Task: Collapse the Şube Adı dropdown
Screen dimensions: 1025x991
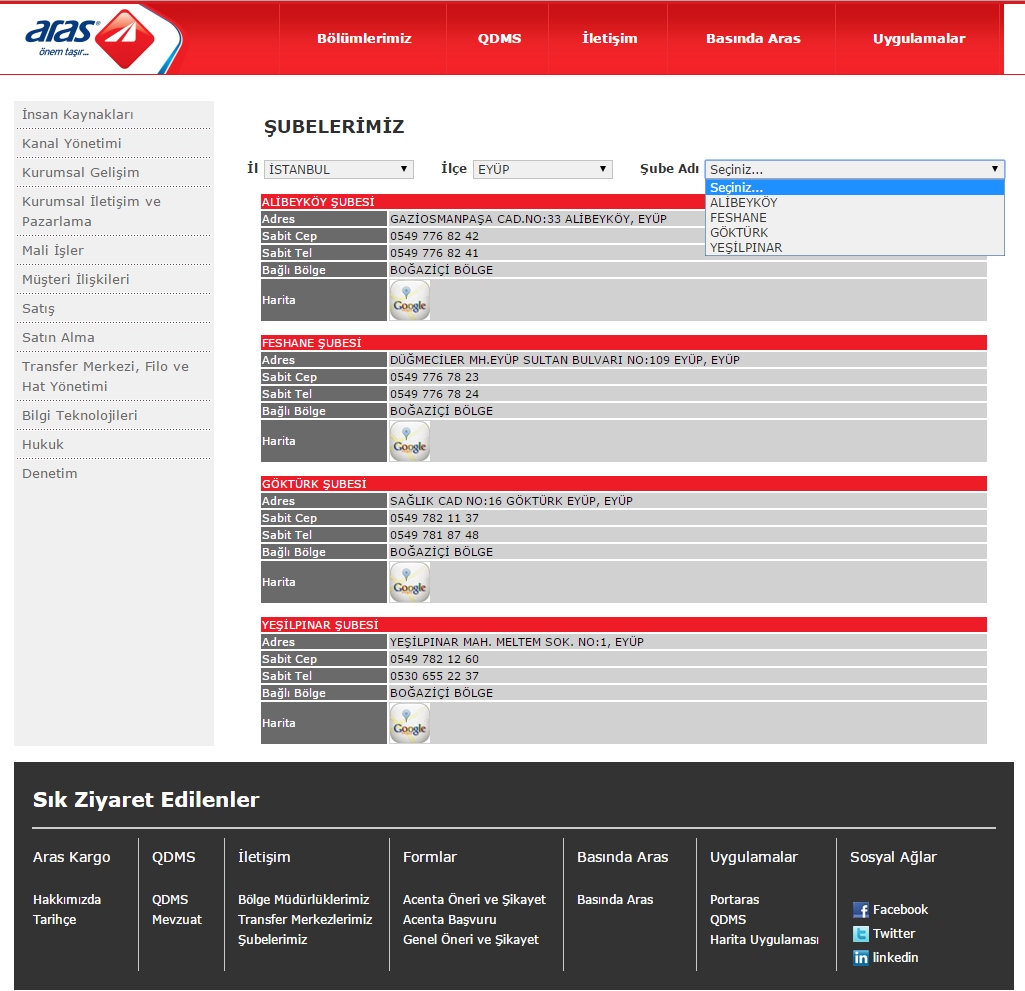Action: point(854,169)
